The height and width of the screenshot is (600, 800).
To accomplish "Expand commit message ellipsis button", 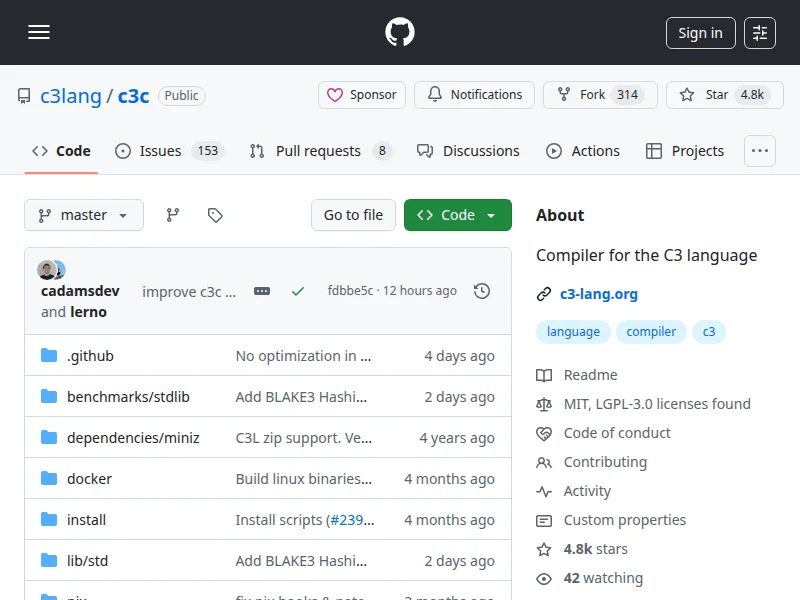I will tap(262, 291).
